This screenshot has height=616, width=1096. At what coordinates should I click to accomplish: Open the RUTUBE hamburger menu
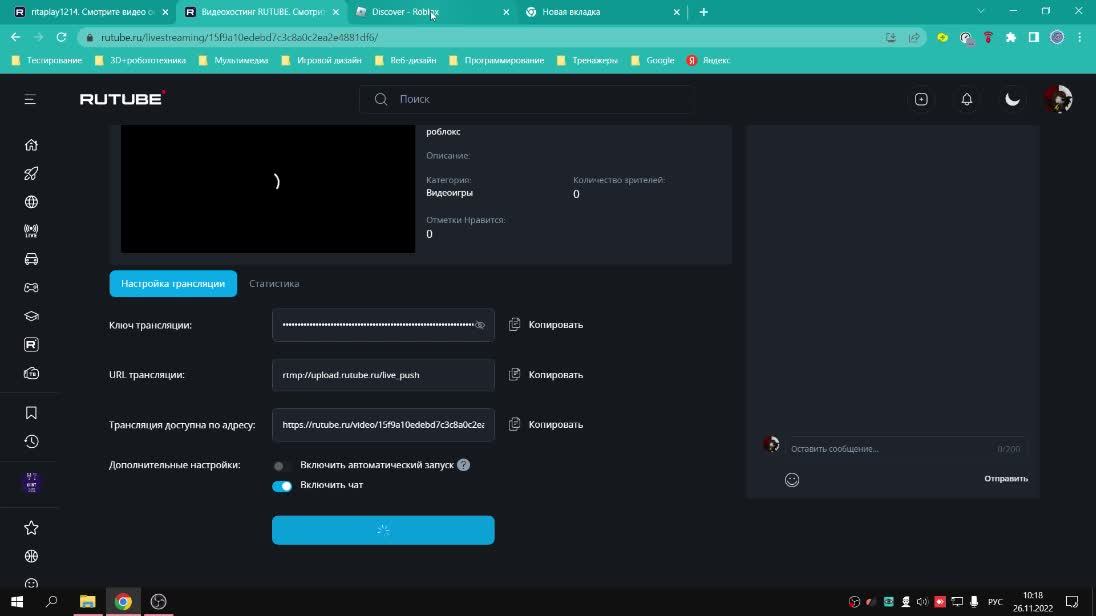pyautogui.click(x=30, y=99)
